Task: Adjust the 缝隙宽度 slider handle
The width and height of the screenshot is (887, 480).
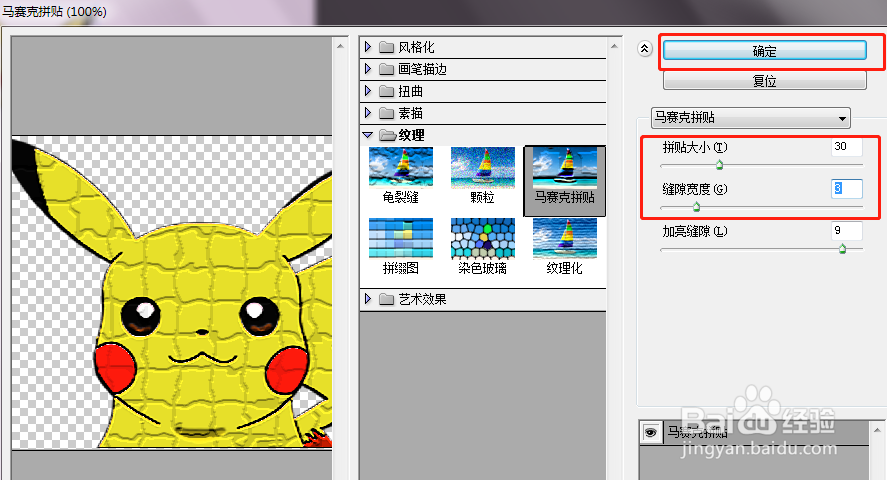Action: tap(696, 207)
